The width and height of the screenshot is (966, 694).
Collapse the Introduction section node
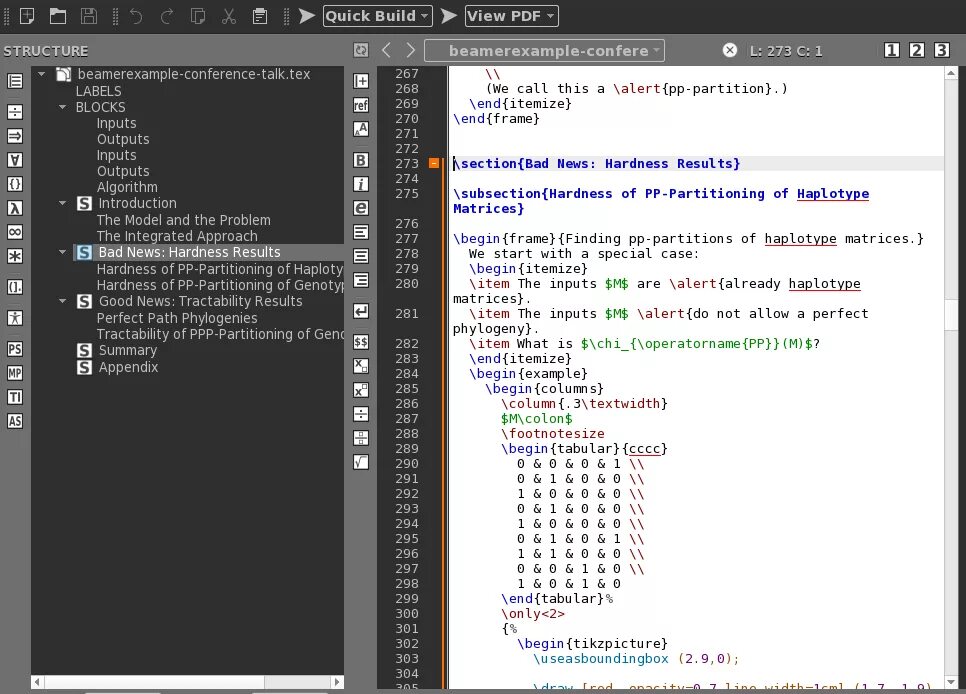62,203
